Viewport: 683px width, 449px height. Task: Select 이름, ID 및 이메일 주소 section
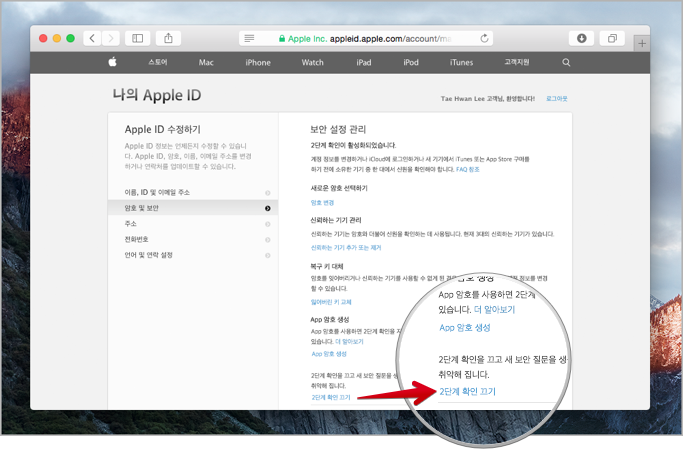tap(193, 192)
